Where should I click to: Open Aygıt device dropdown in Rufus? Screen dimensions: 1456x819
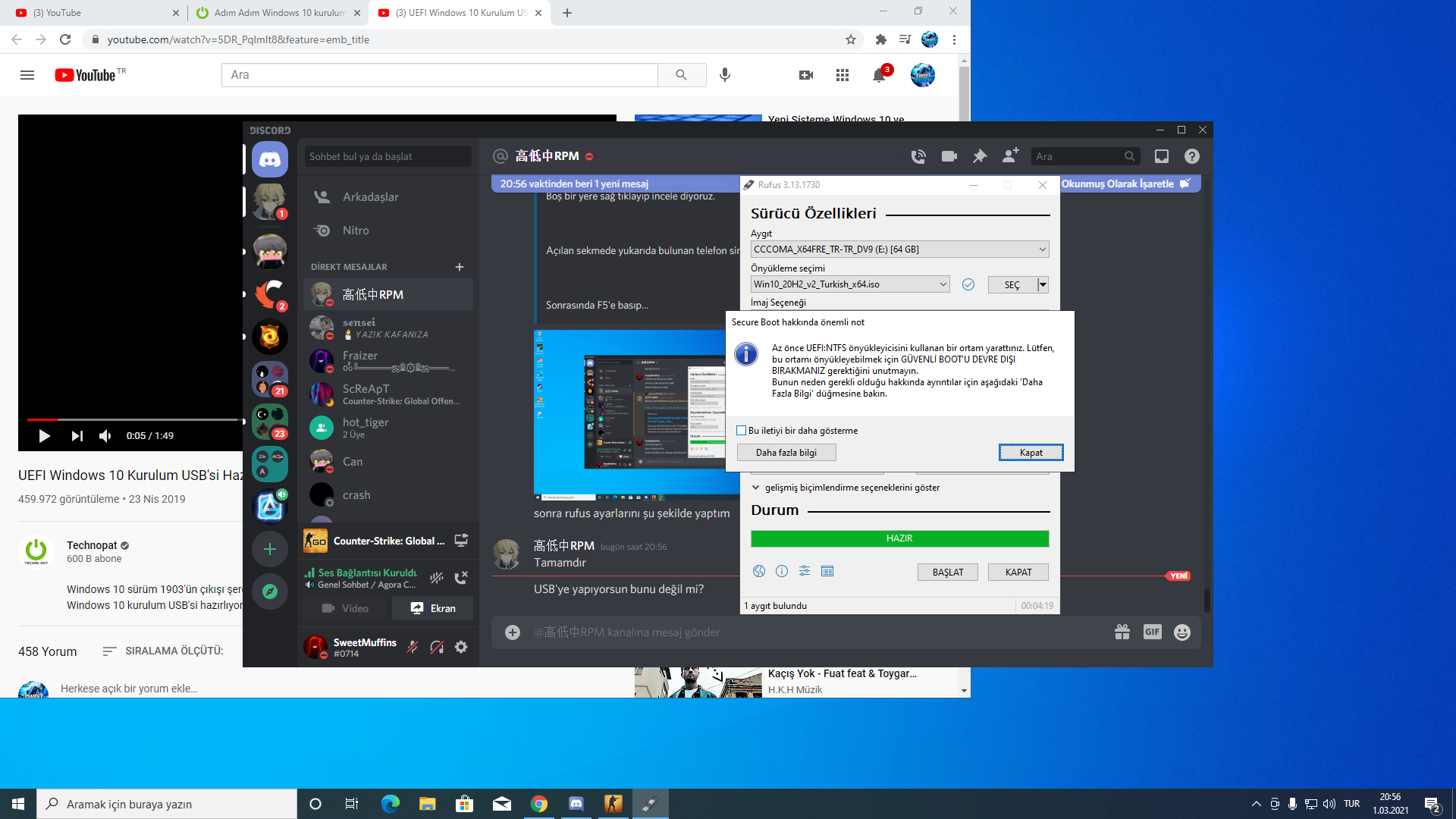coord(900,249)
